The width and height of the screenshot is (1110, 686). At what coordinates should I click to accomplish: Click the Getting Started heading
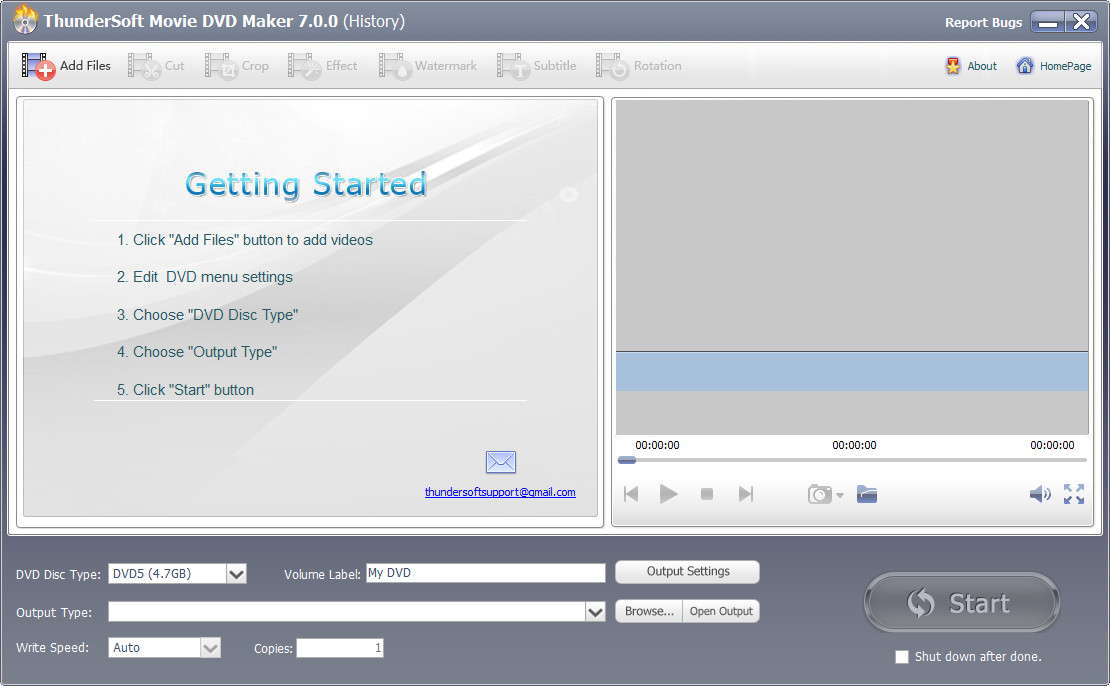pyautogui.click(x=306, y=184)
